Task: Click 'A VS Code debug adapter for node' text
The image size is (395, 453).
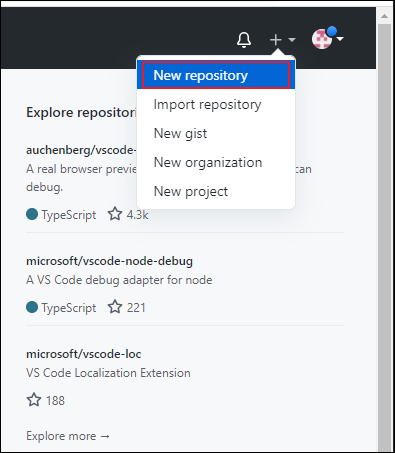Action: tap(119, 280)
